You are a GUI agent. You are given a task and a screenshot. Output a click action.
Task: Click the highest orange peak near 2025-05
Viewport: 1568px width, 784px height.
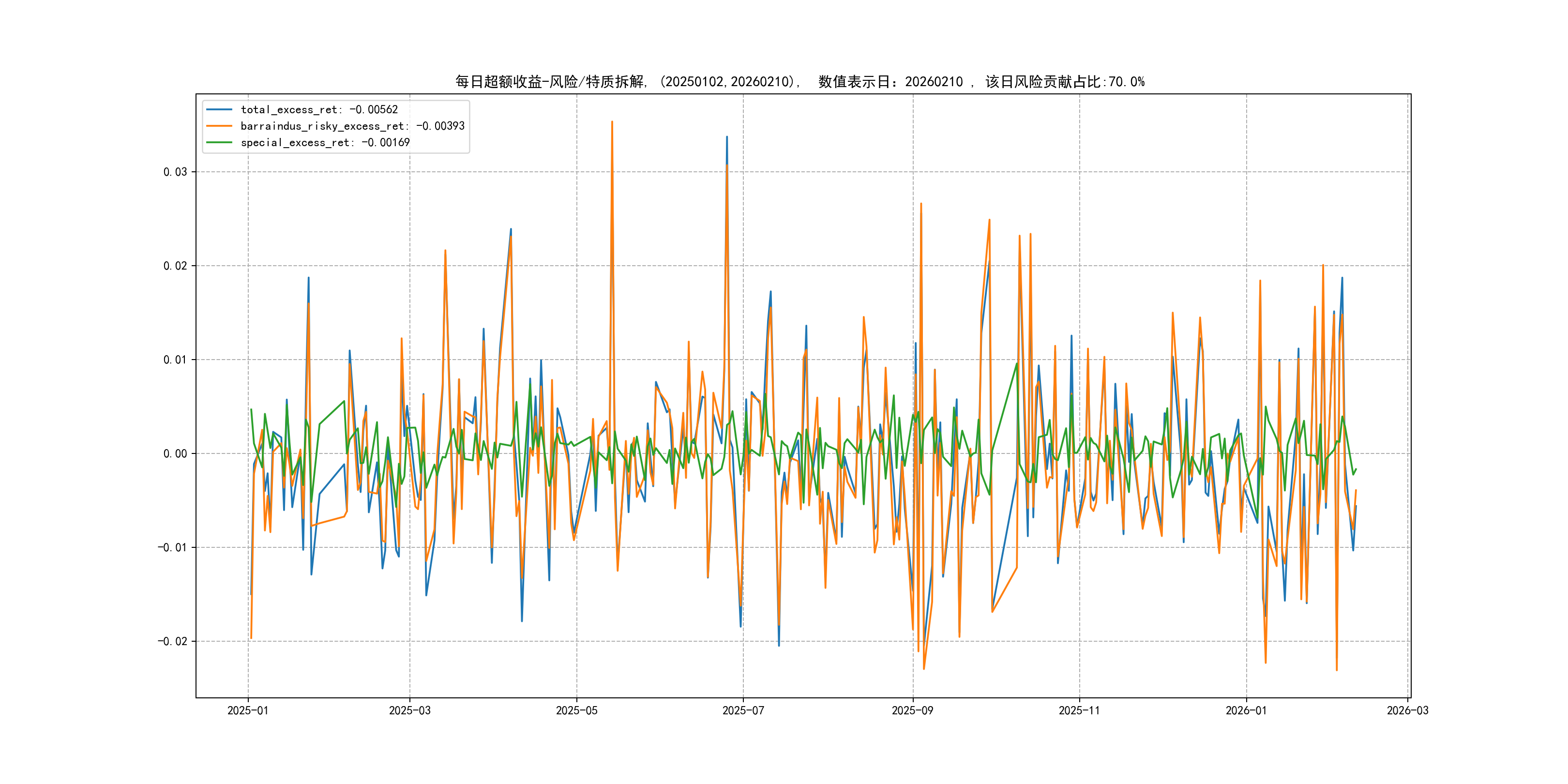[612, 122]
